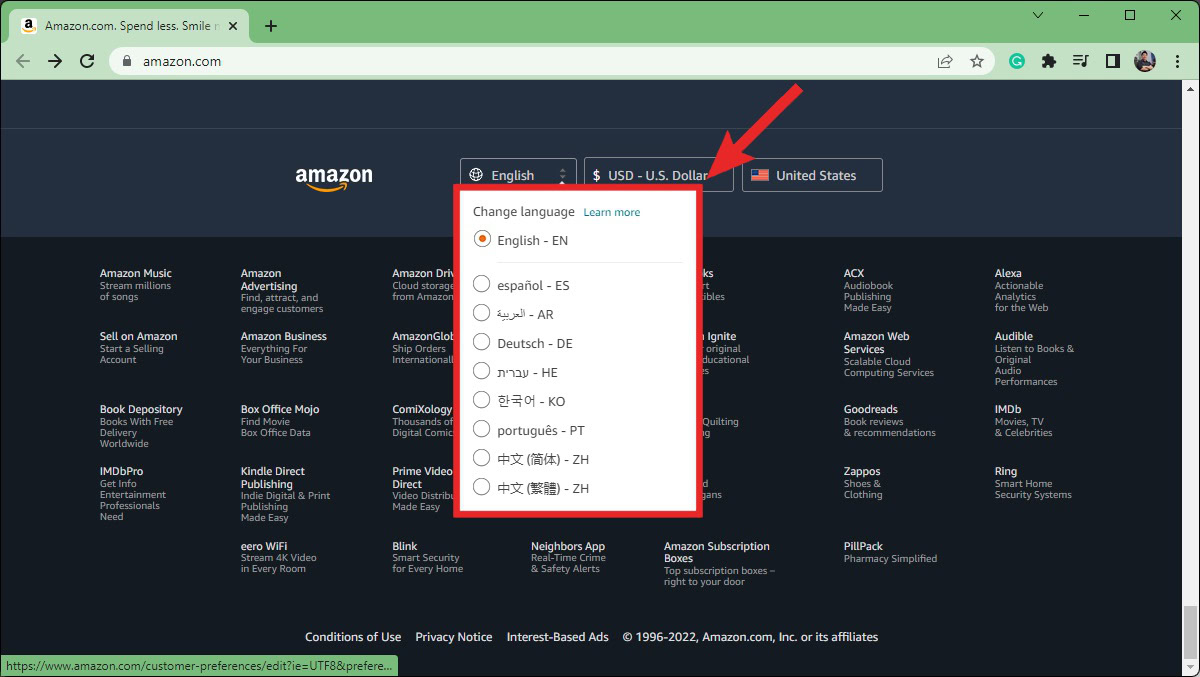1200x677 pixels.
Task: Open the Neighbors App link
Action: [x=568, y=558]
